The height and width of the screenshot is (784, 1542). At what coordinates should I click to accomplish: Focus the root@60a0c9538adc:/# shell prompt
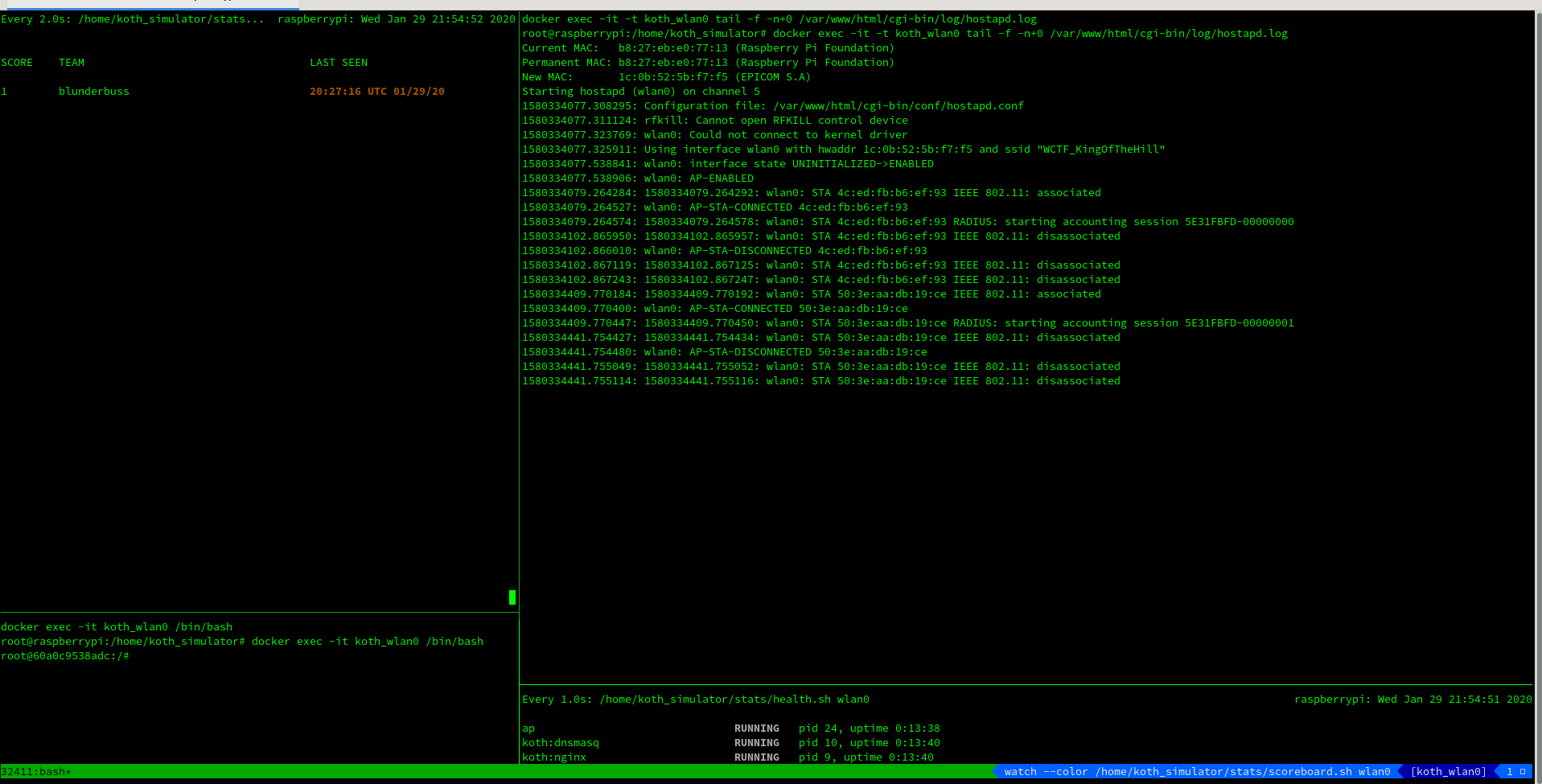pyautogui.click(x=65, y=656)
